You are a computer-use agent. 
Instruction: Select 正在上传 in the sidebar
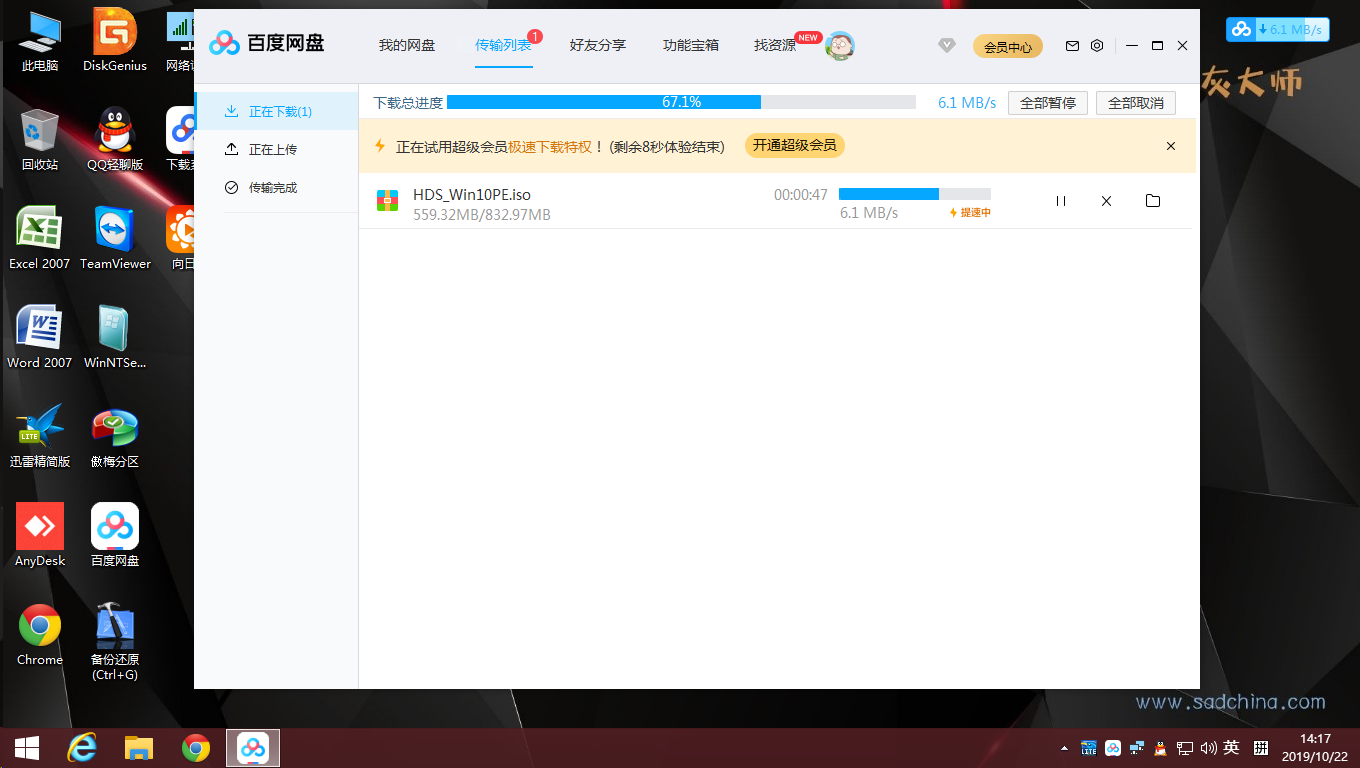point(276,149)
